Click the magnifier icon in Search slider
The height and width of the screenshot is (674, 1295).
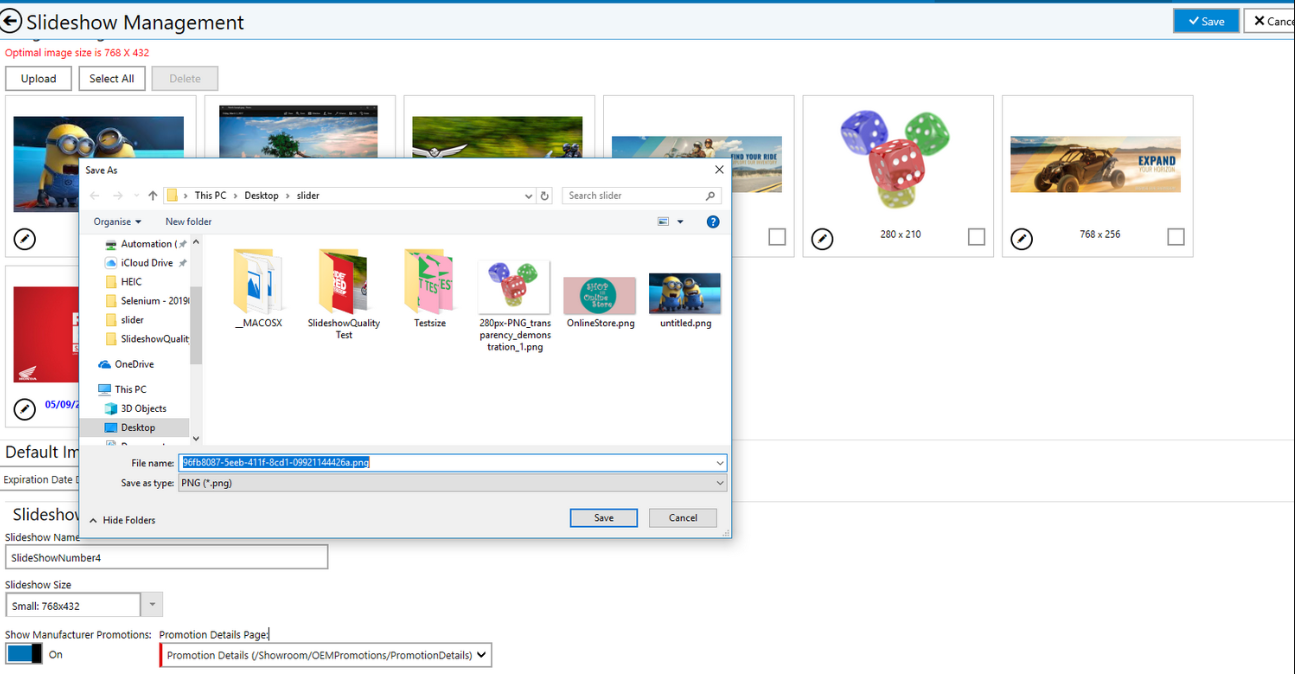(711, 196)
